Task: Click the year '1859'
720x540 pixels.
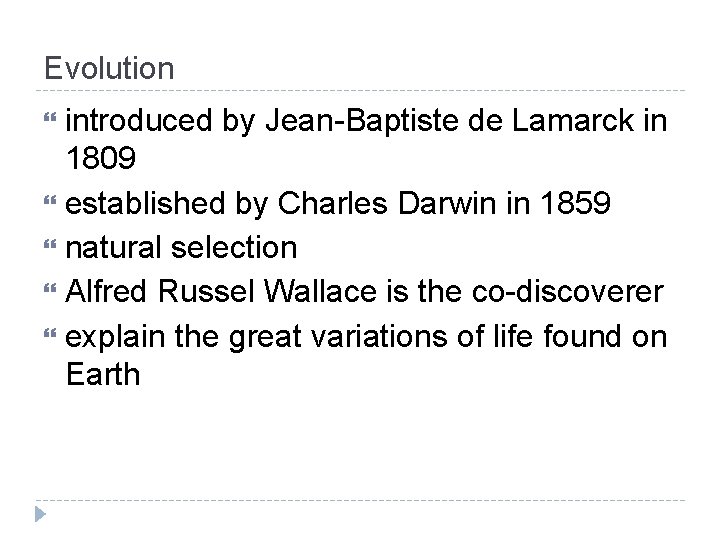Action: point(575,202)
